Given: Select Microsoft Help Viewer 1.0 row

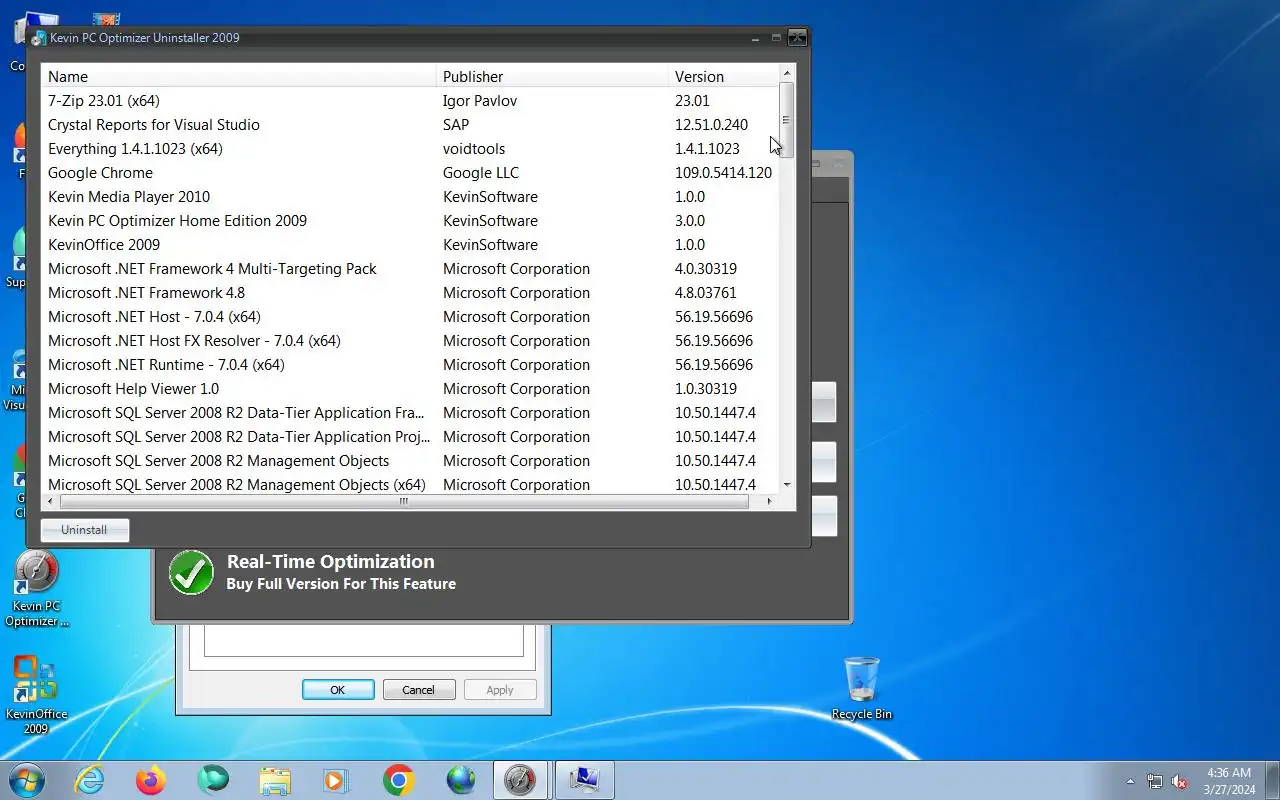Looking at the screenshot, I should [x=409, y=389].
